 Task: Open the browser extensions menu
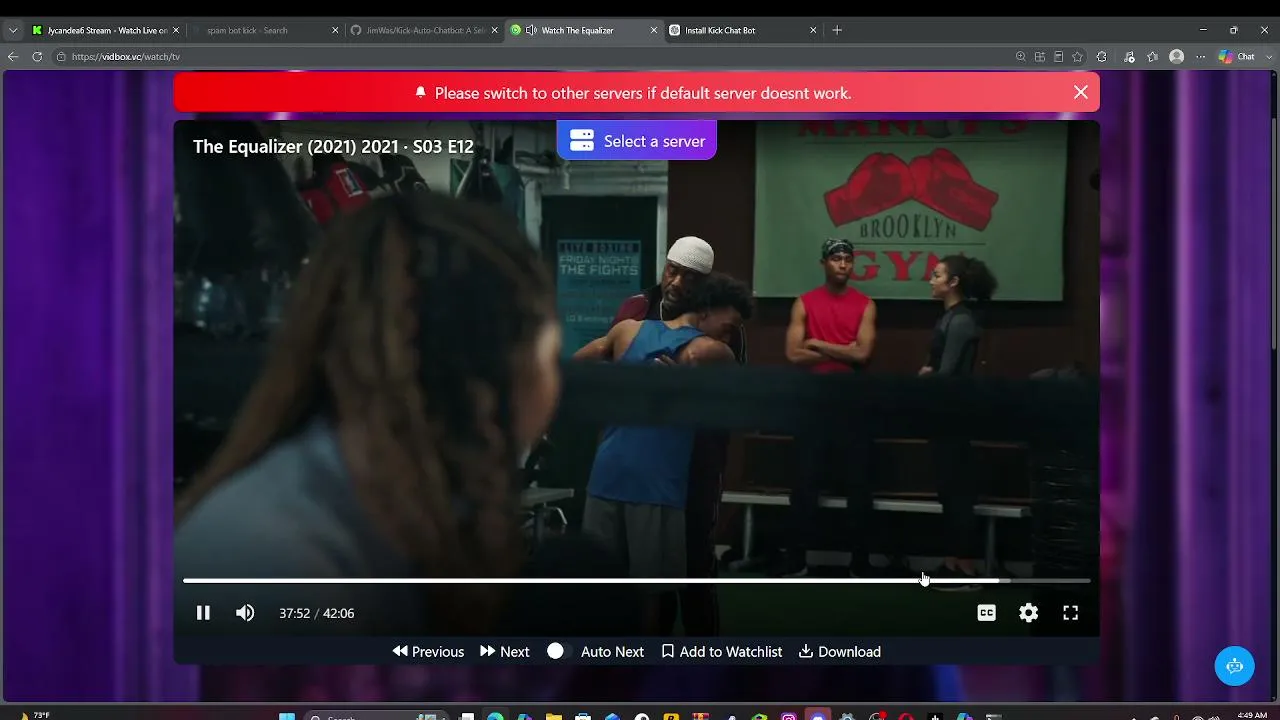pos(1102,57)
